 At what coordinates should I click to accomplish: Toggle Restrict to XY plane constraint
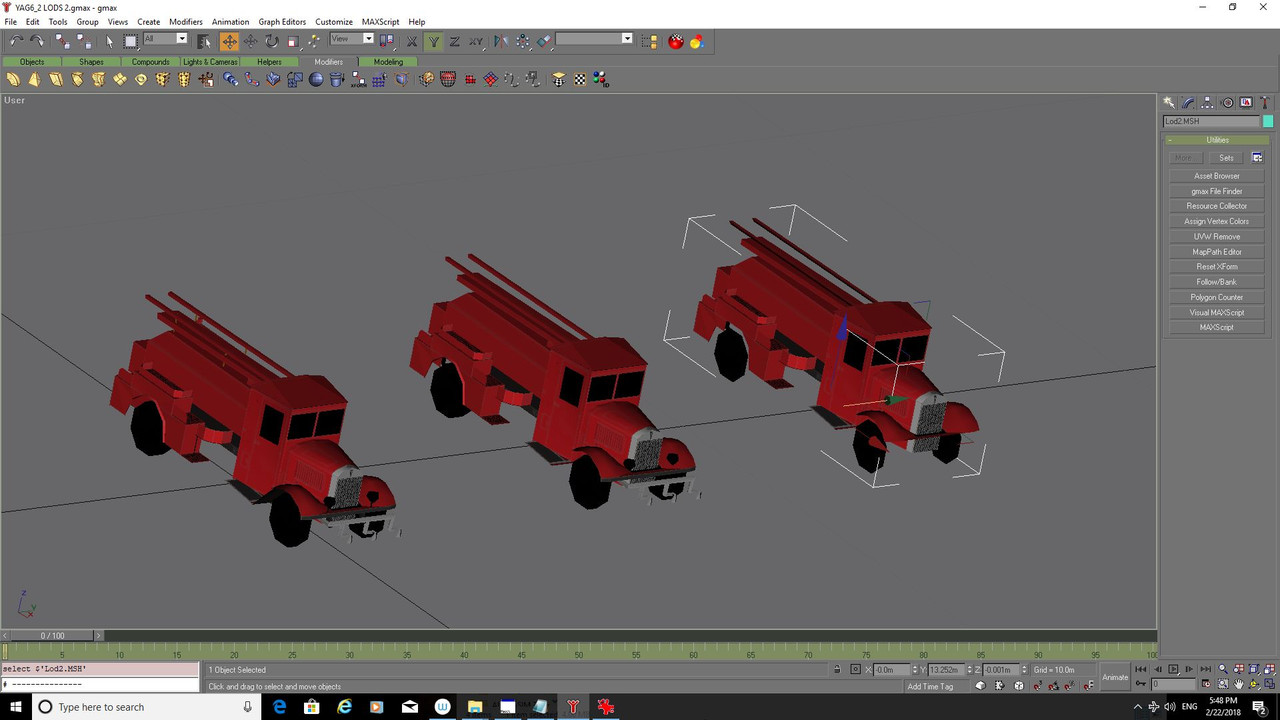point(476,41)
